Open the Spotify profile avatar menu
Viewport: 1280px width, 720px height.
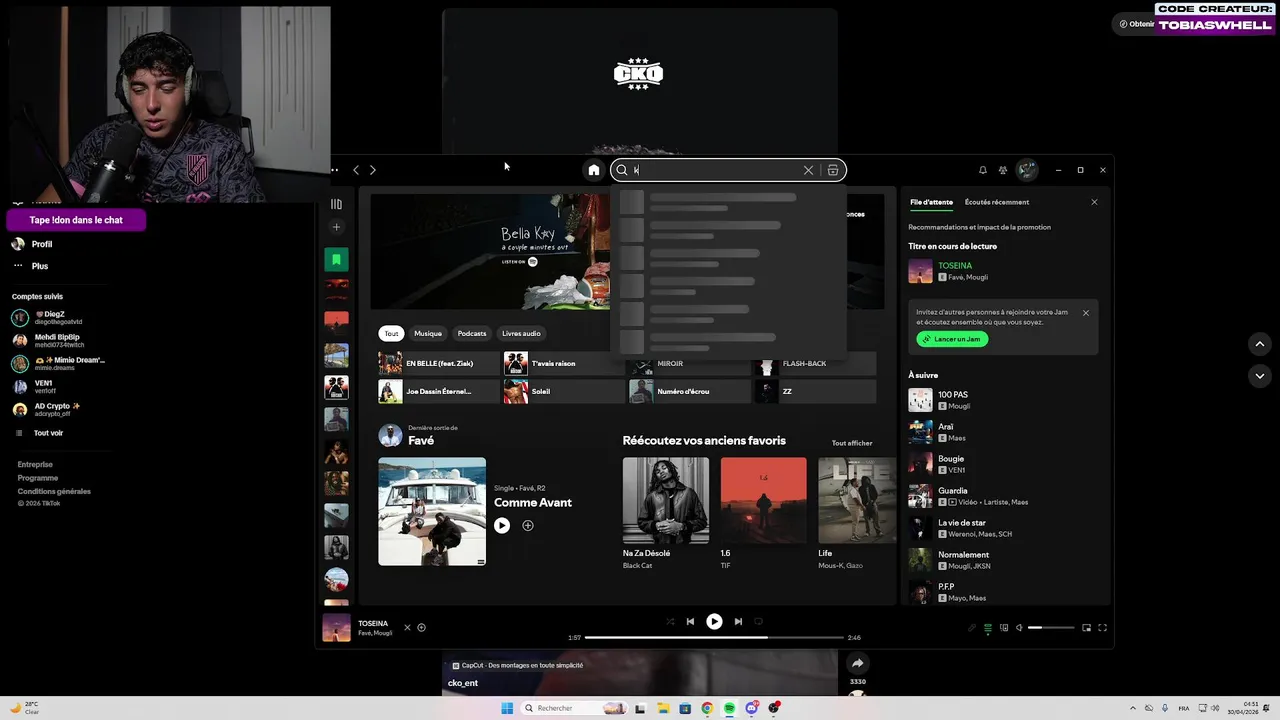pyautogui.click(x=1027, y=170)
